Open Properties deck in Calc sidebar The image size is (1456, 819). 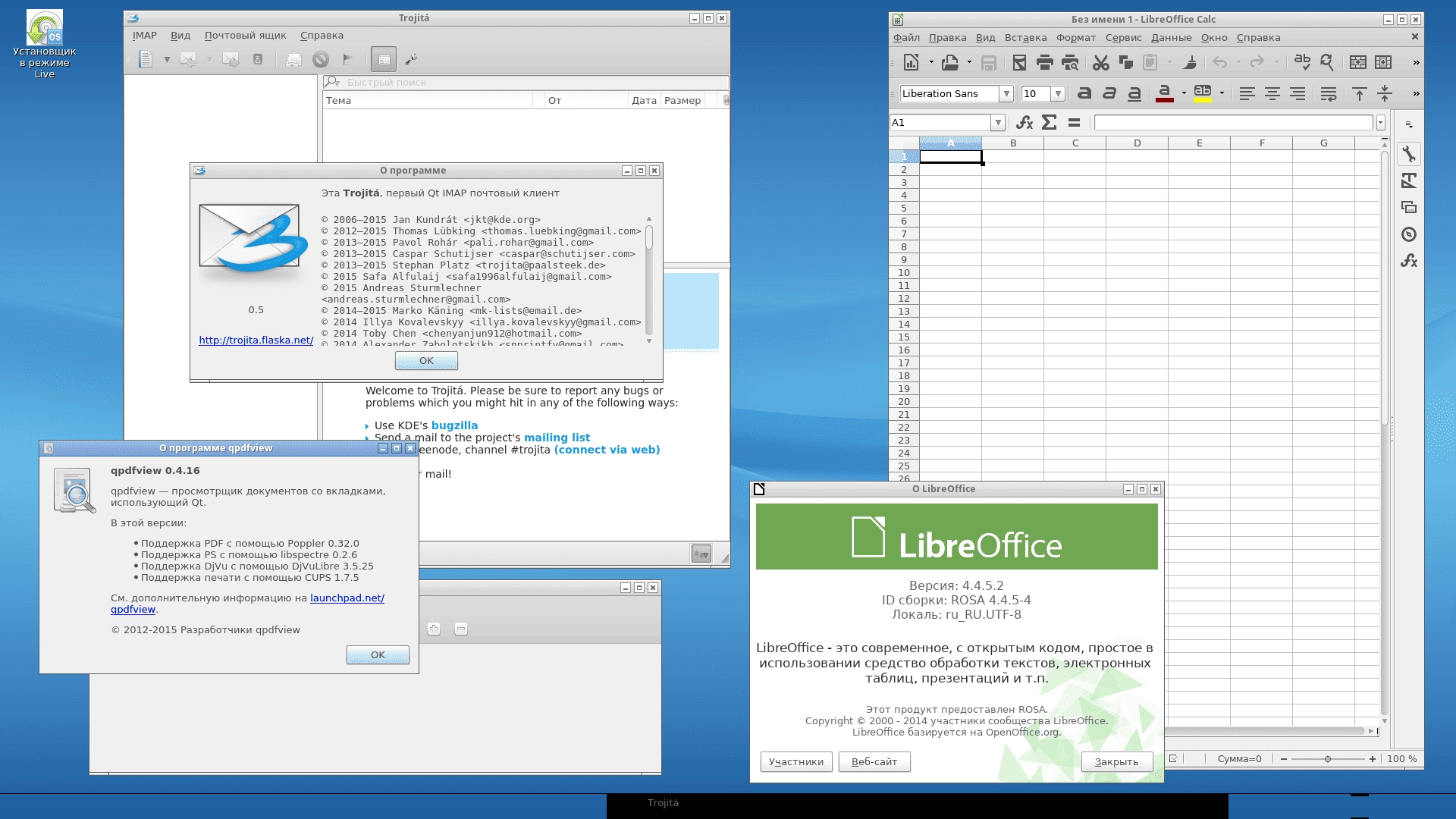click(1409, 154)
